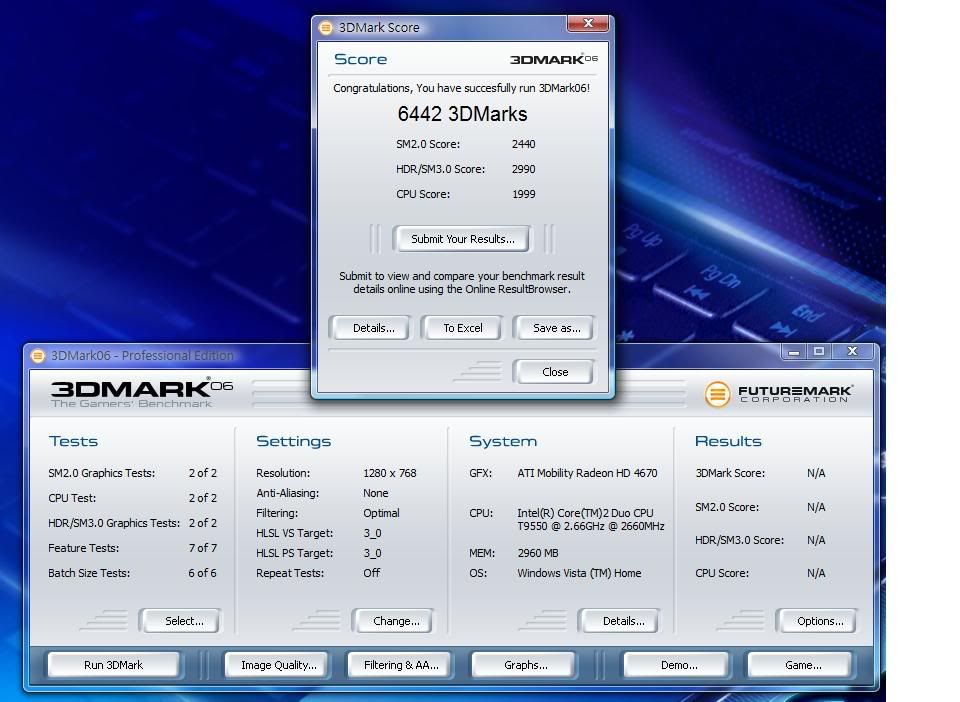Click the 3DMark06 main window title icon
Image resolution: width=960 pixels, height=702 pixels.
coord(38,355)
